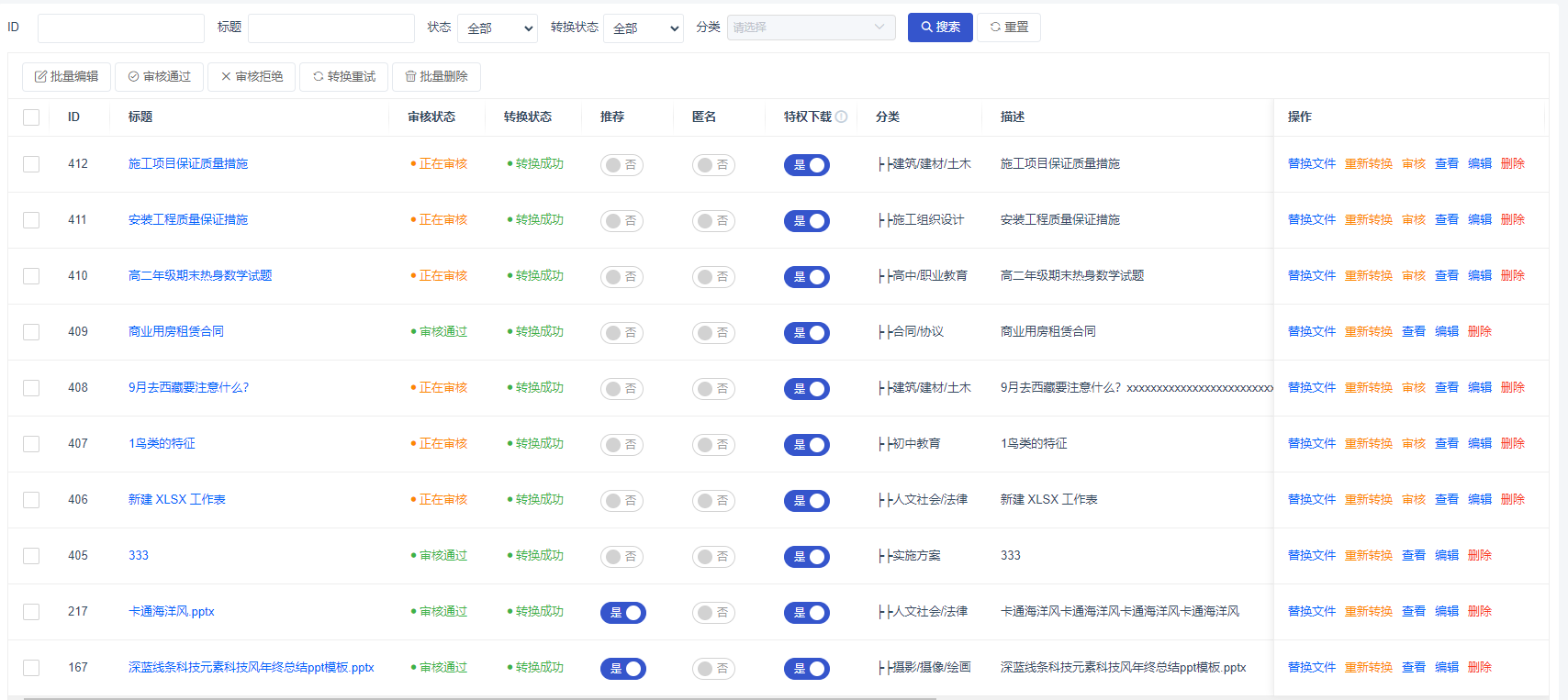Click the 批量删除 batch delete button
The width and height of the screenshot is (1568, 700).
(437, 77)
